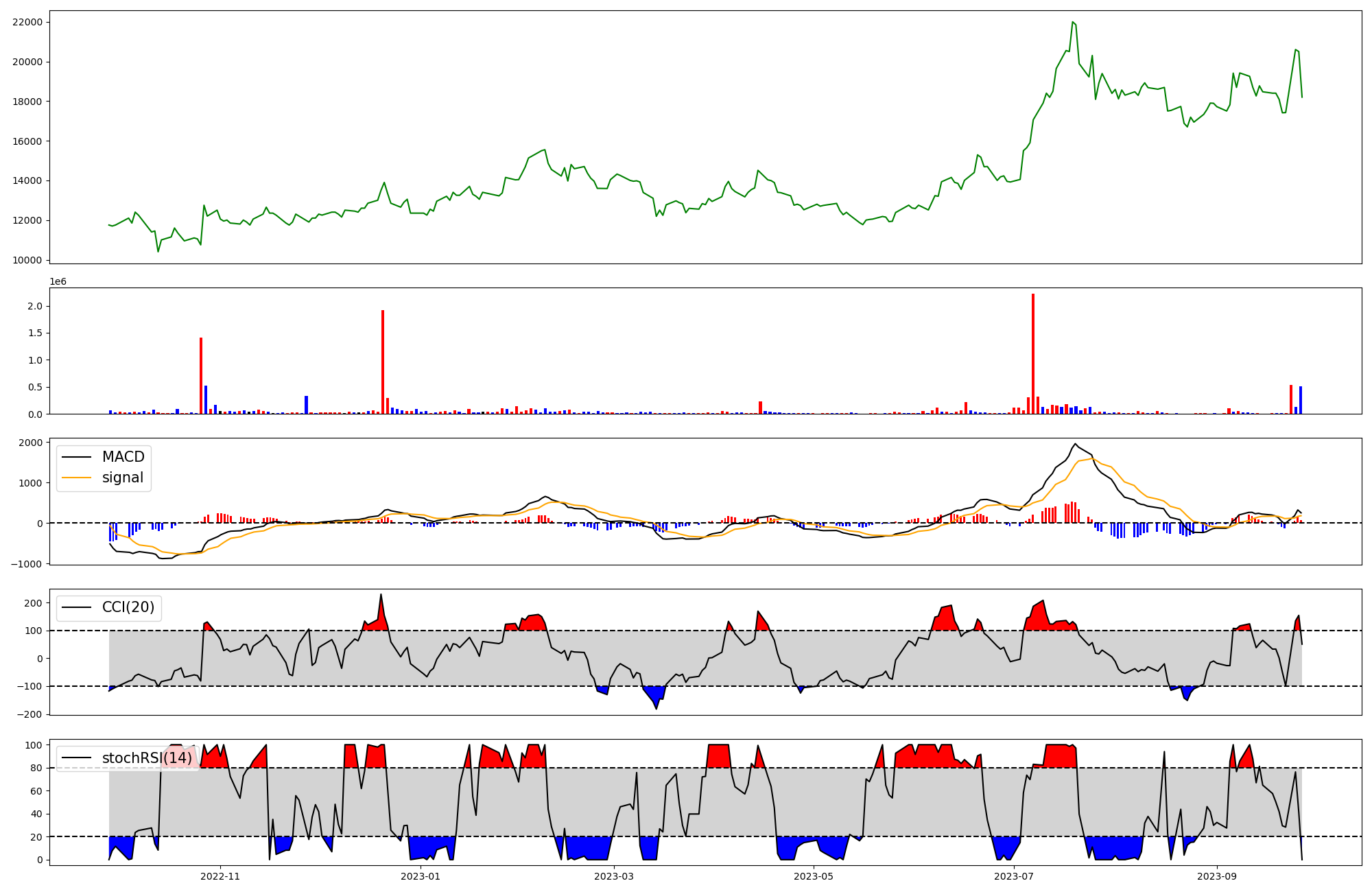Screen dimensions: 1372x892
Task: Click the 2023-05 date tick label
Action: 814,876
